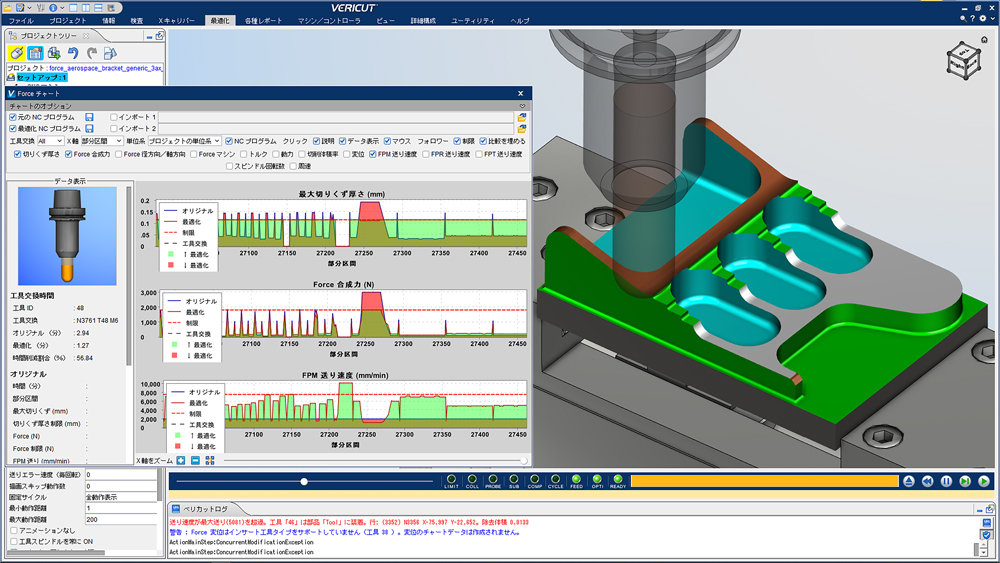1000x563 pixels.
Task: Open 工具交換 All dropdown
Action: click(50, 141)
